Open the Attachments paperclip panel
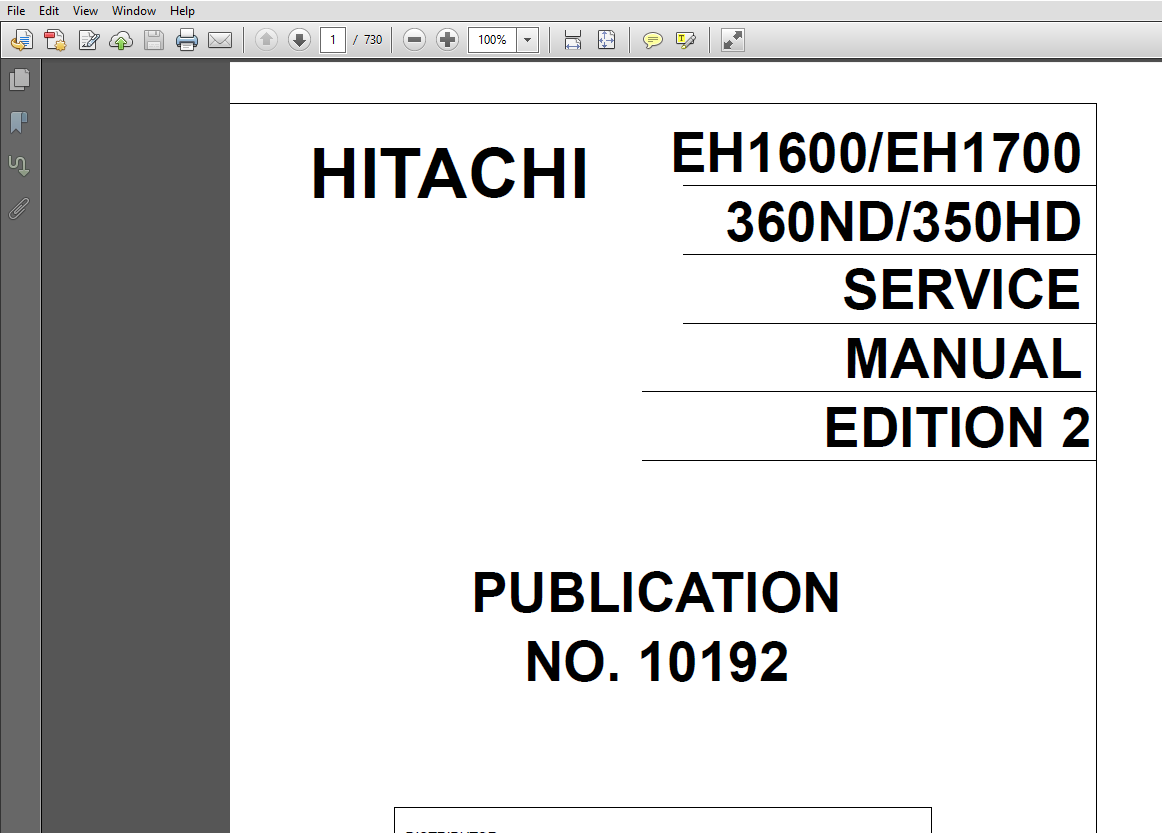Image resolution: width=1162 pixels, height=833 pixels. pos(19,209)
